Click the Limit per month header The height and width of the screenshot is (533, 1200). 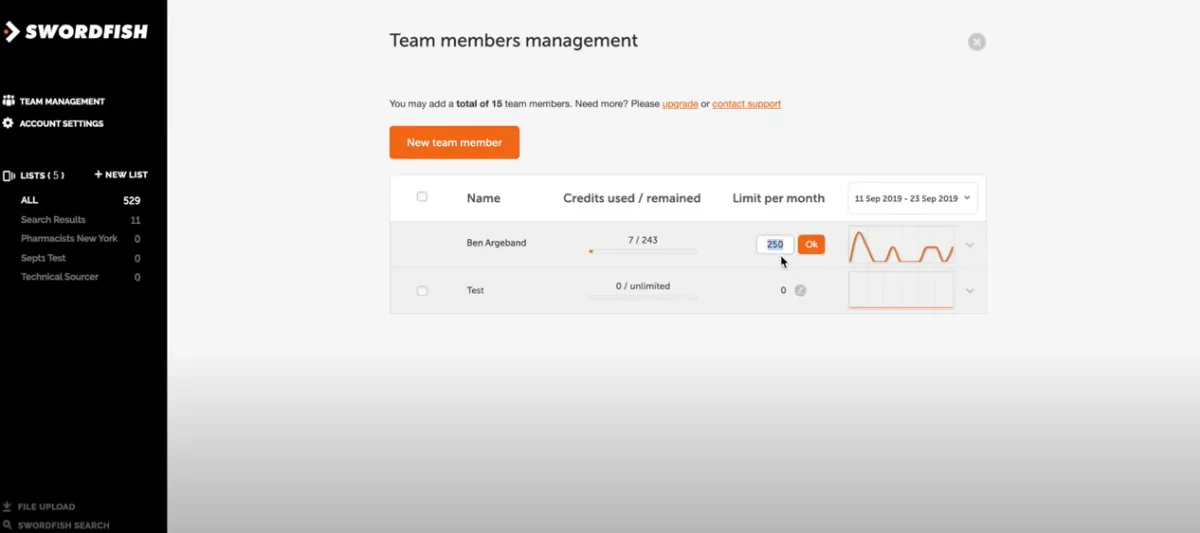coord(779,198)
